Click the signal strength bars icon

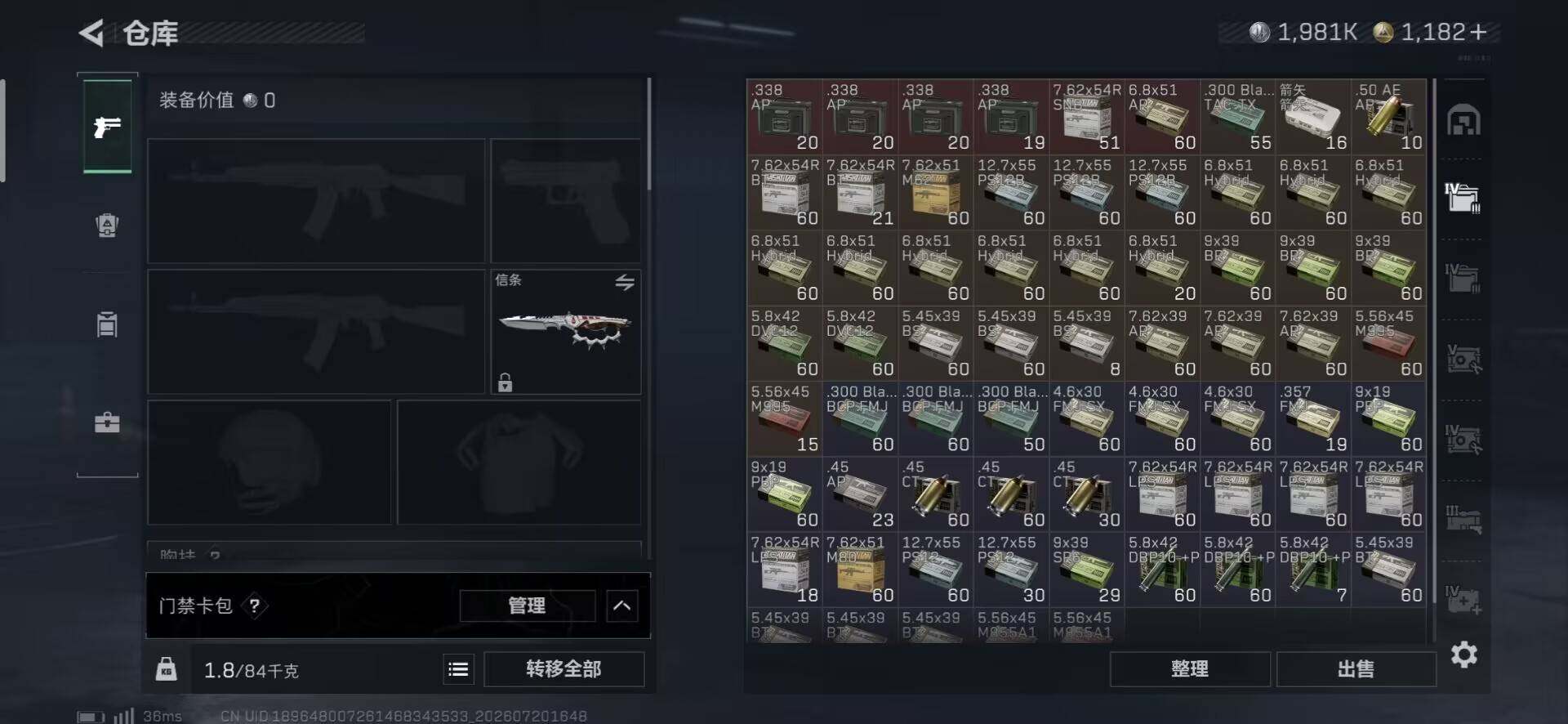(124, 716)
